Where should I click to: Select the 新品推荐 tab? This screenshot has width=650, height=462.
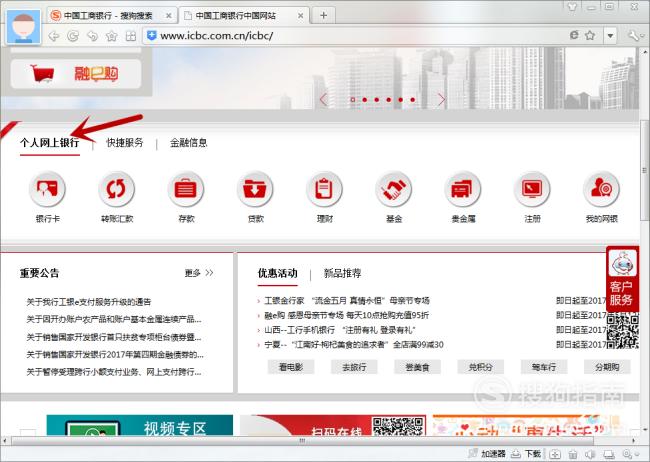click(x=342, y=273)
